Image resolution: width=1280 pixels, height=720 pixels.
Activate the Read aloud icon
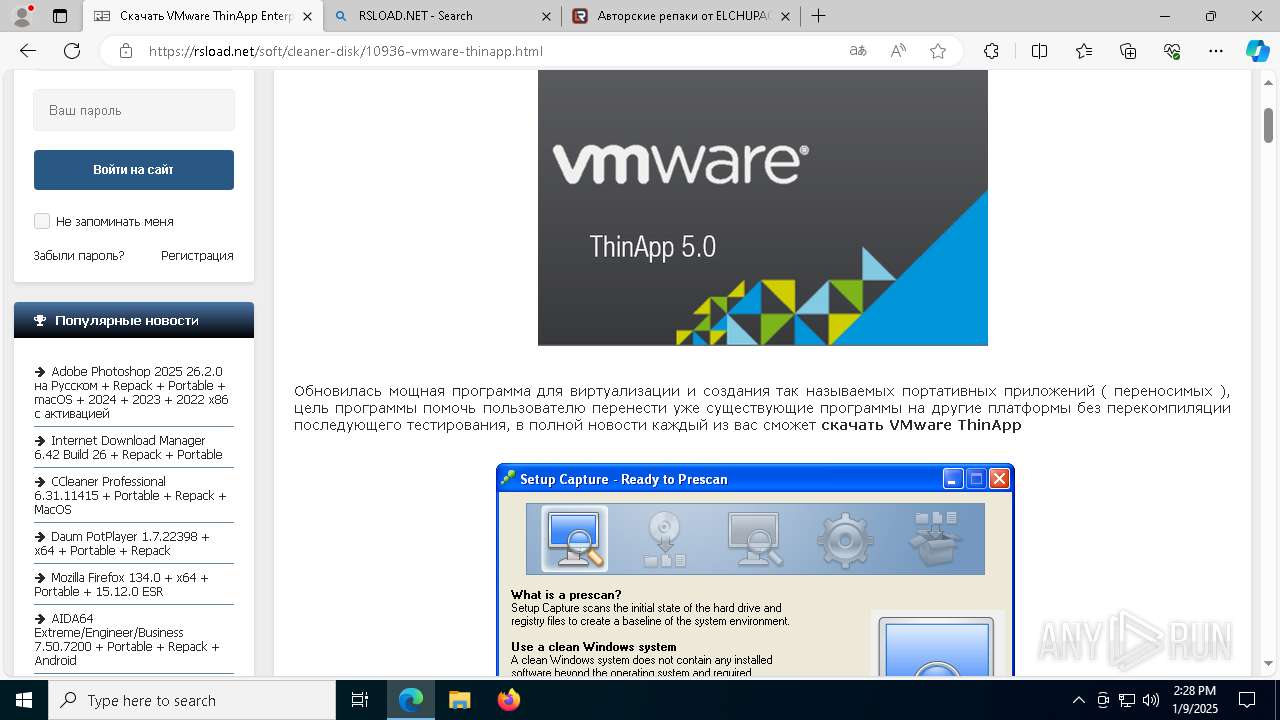(898, 51)
